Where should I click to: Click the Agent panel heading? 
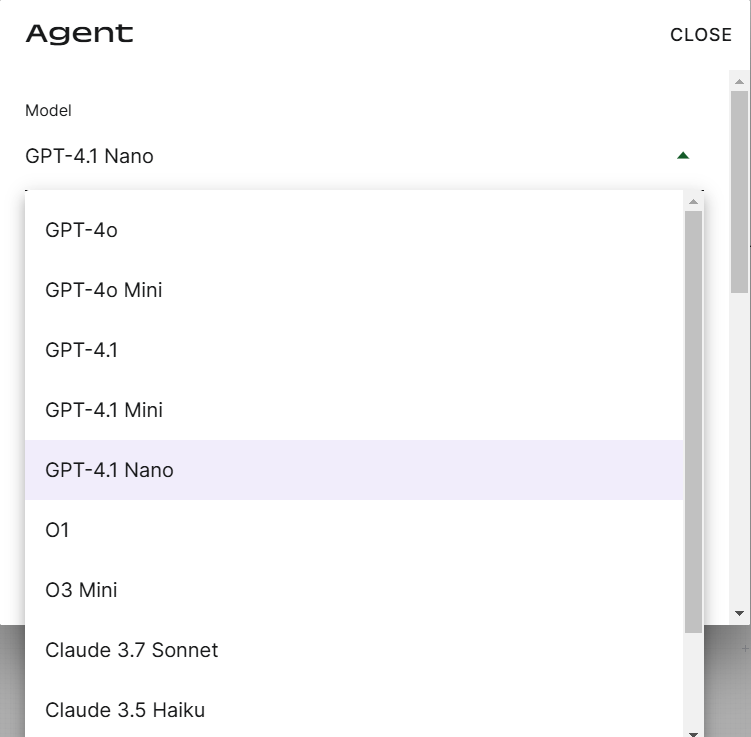tap(80, 34)
